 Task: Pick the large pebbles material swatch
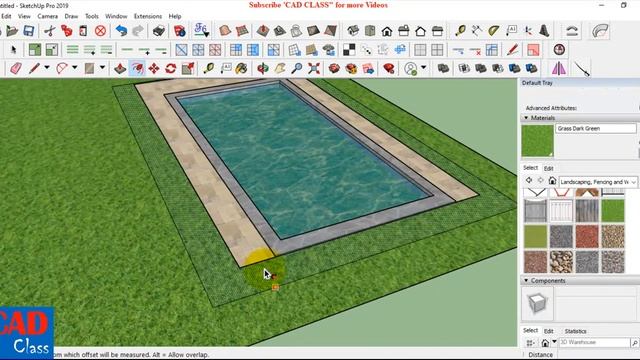[x=561, y=262]
